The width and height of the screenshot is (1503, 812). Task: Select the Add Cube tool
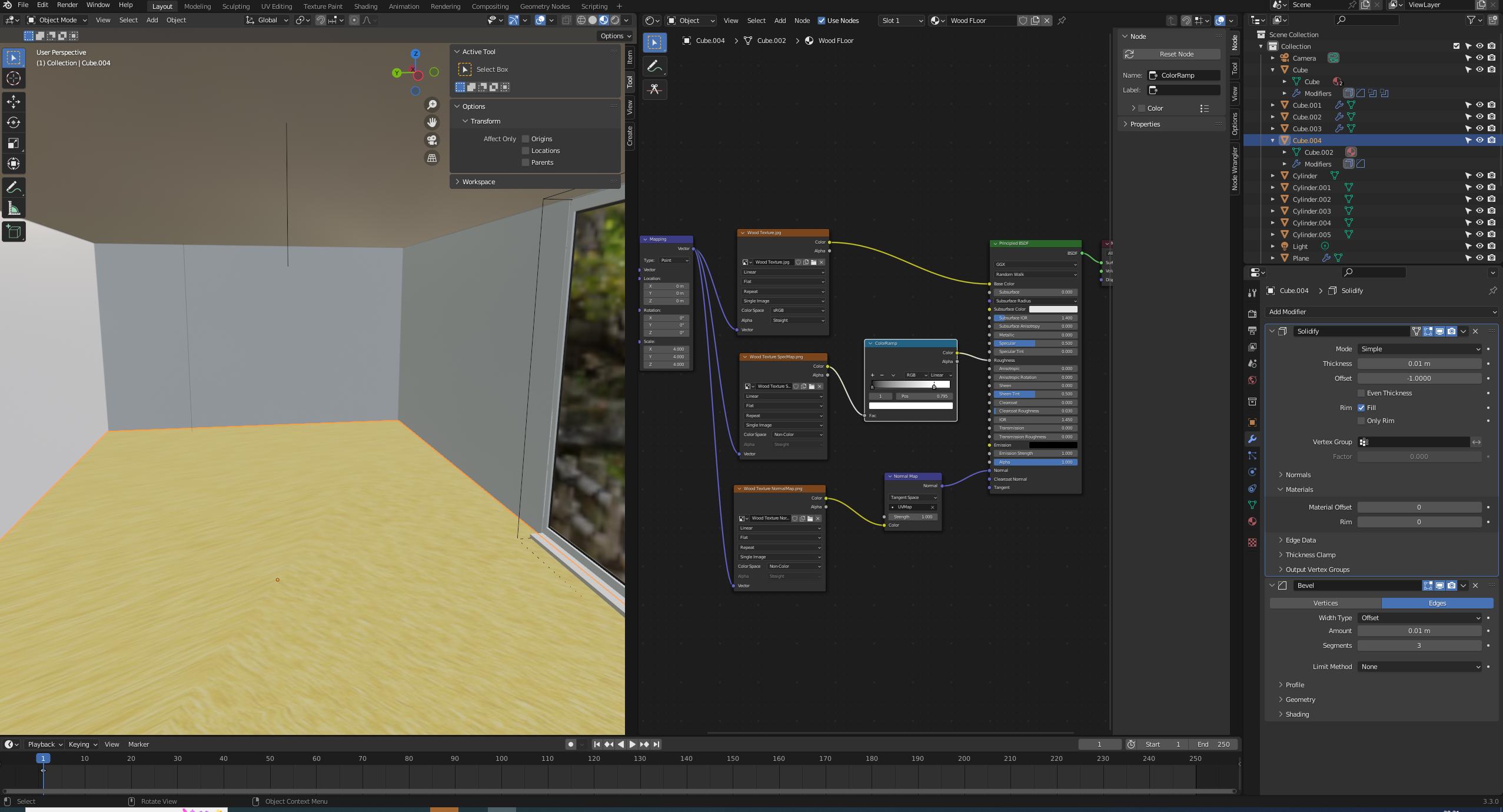(x=14, y=232)
